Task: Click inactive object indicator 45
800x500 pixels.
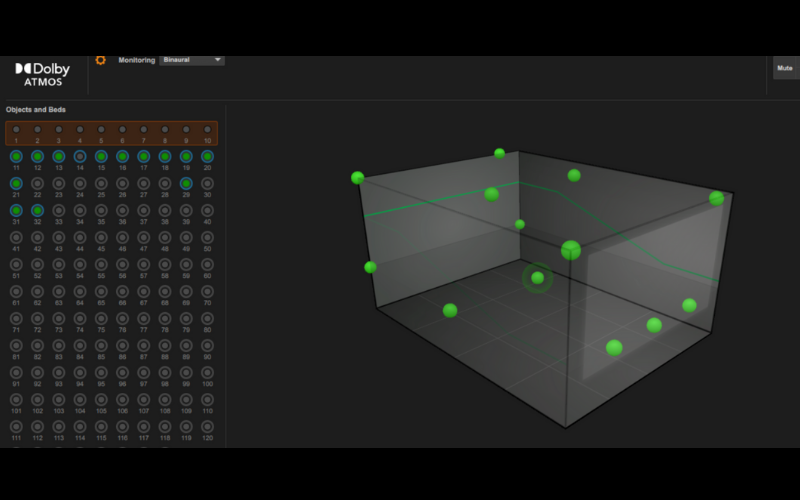Action: pyautogui.click(x=101, y=238)
